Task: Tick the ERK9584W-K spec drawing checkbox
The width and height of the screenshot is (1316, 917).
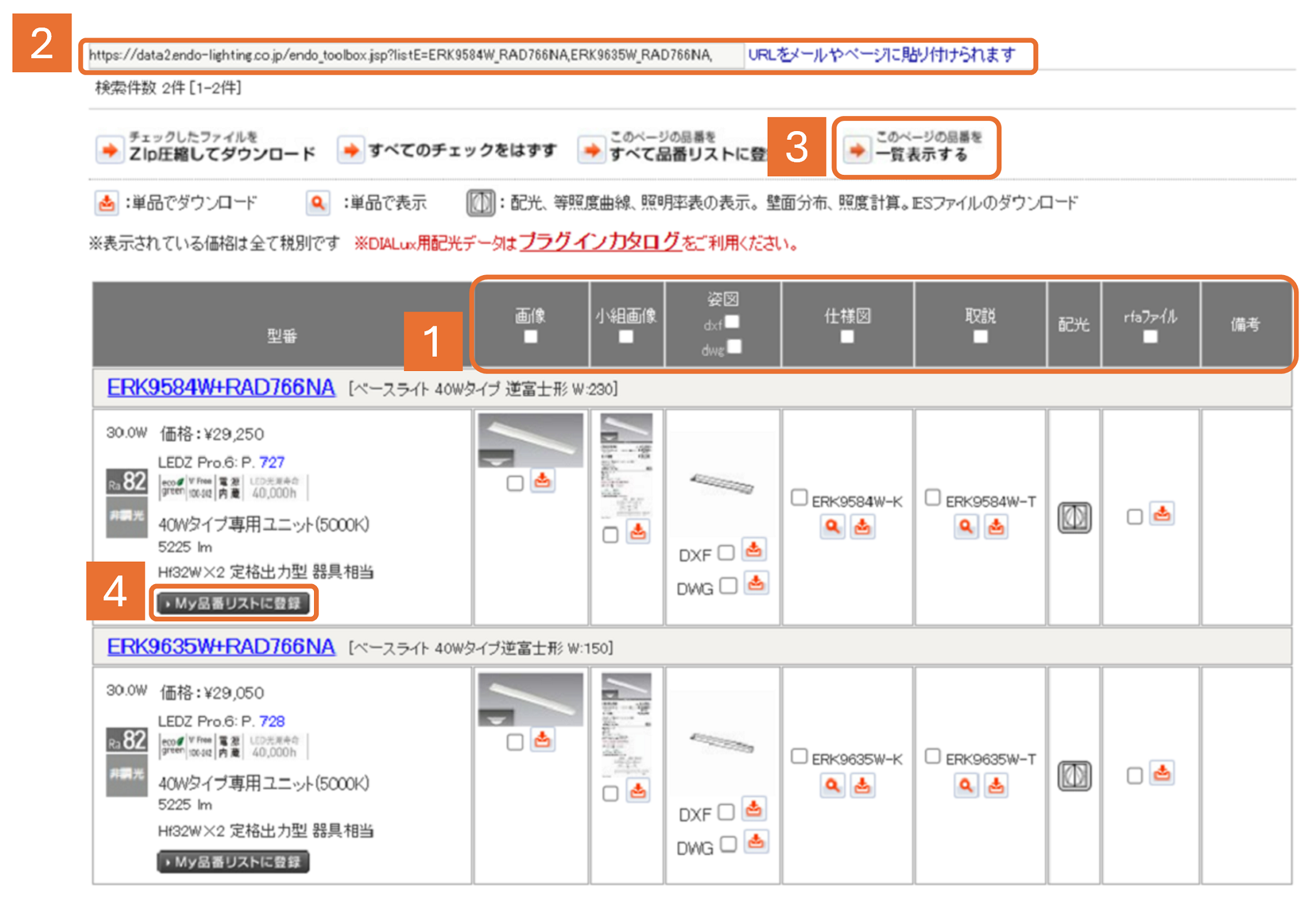Action: coord(799,498)
